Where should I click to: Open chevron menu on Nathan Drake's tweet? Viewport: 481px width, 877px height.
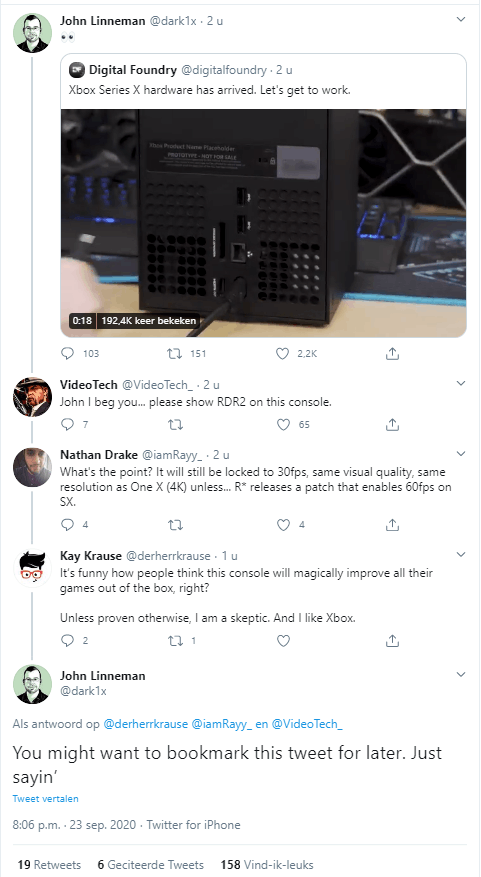click(461, 454)
